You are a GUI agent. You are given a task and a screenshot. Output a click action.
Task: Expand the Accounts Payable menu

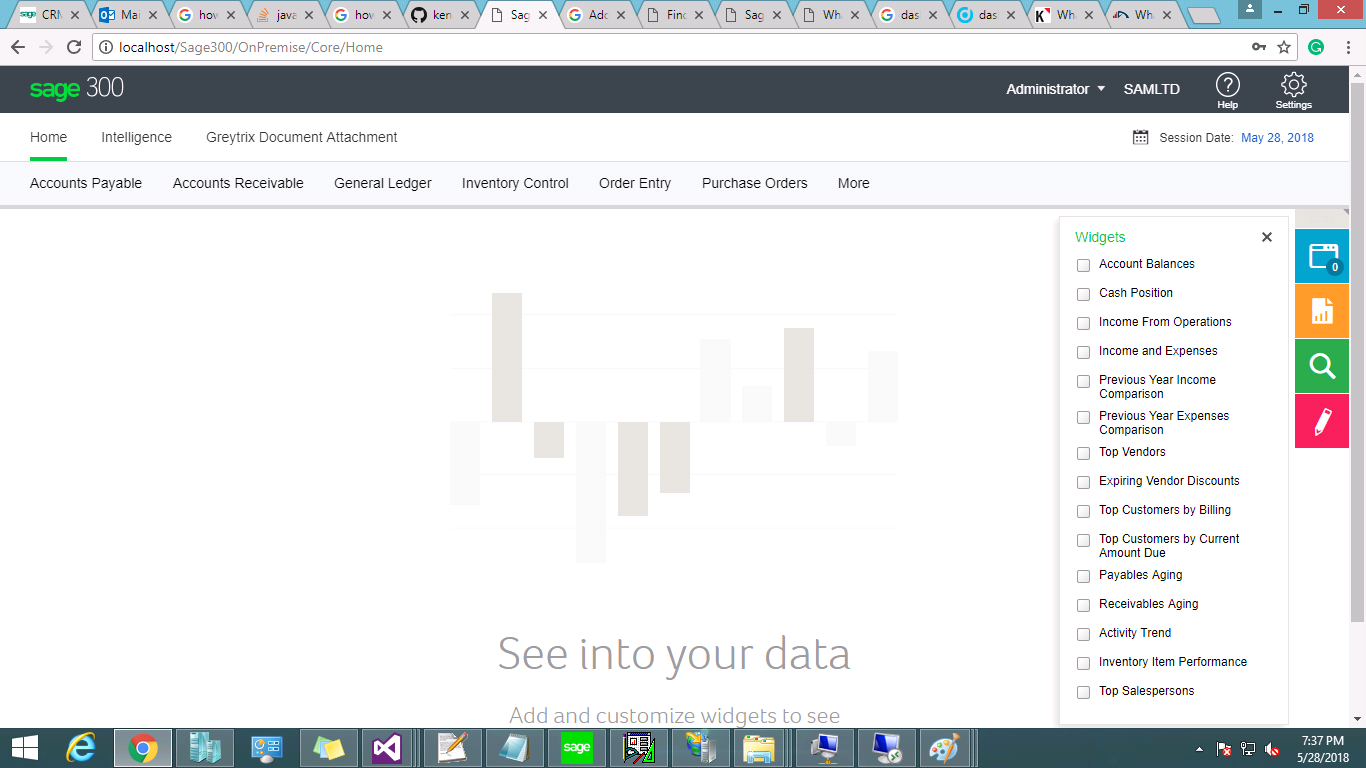click(x=86, y=183)
